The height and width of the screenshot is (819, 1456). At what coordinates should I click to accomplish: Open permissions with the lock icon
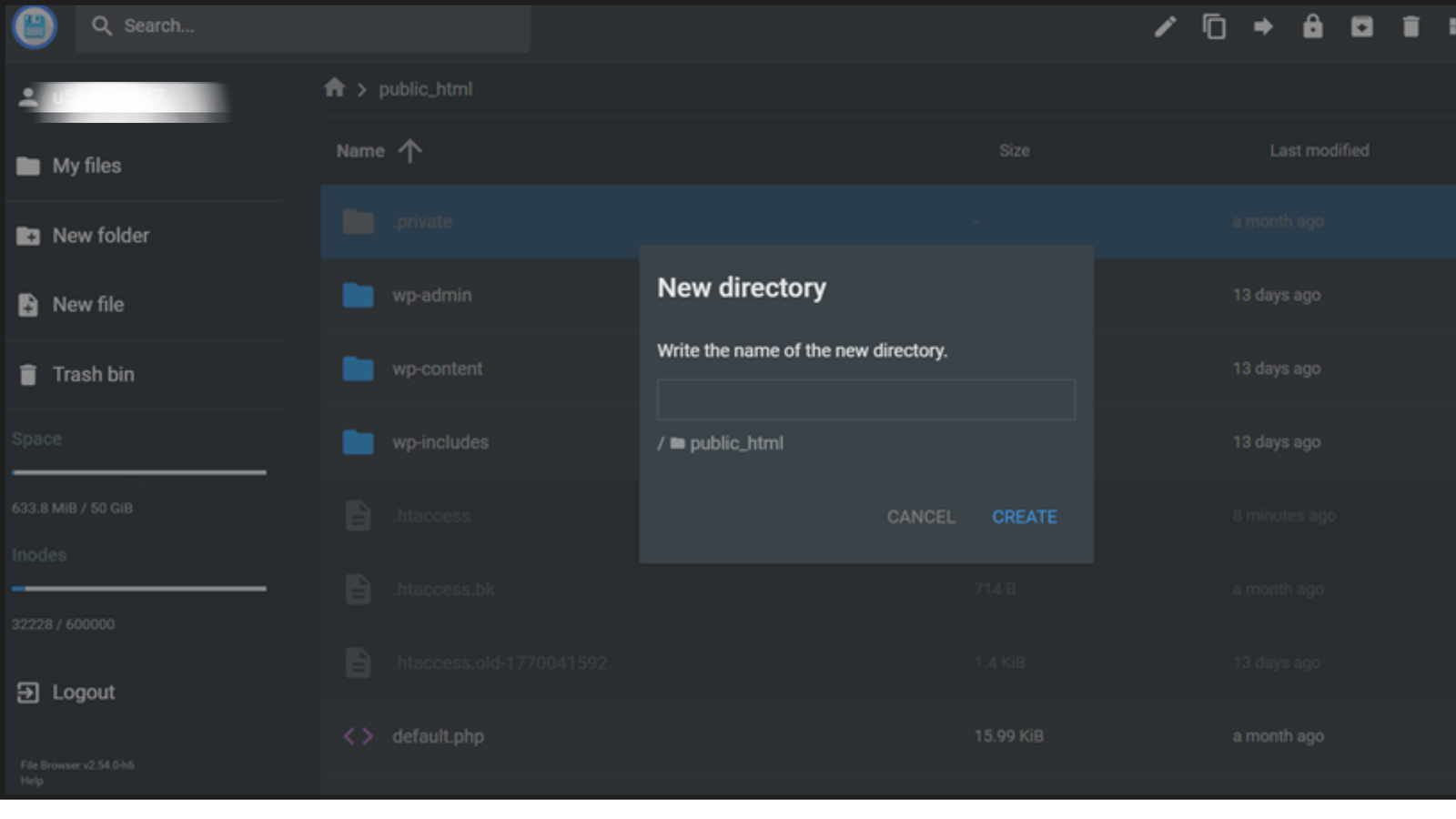pos(1313,26)
